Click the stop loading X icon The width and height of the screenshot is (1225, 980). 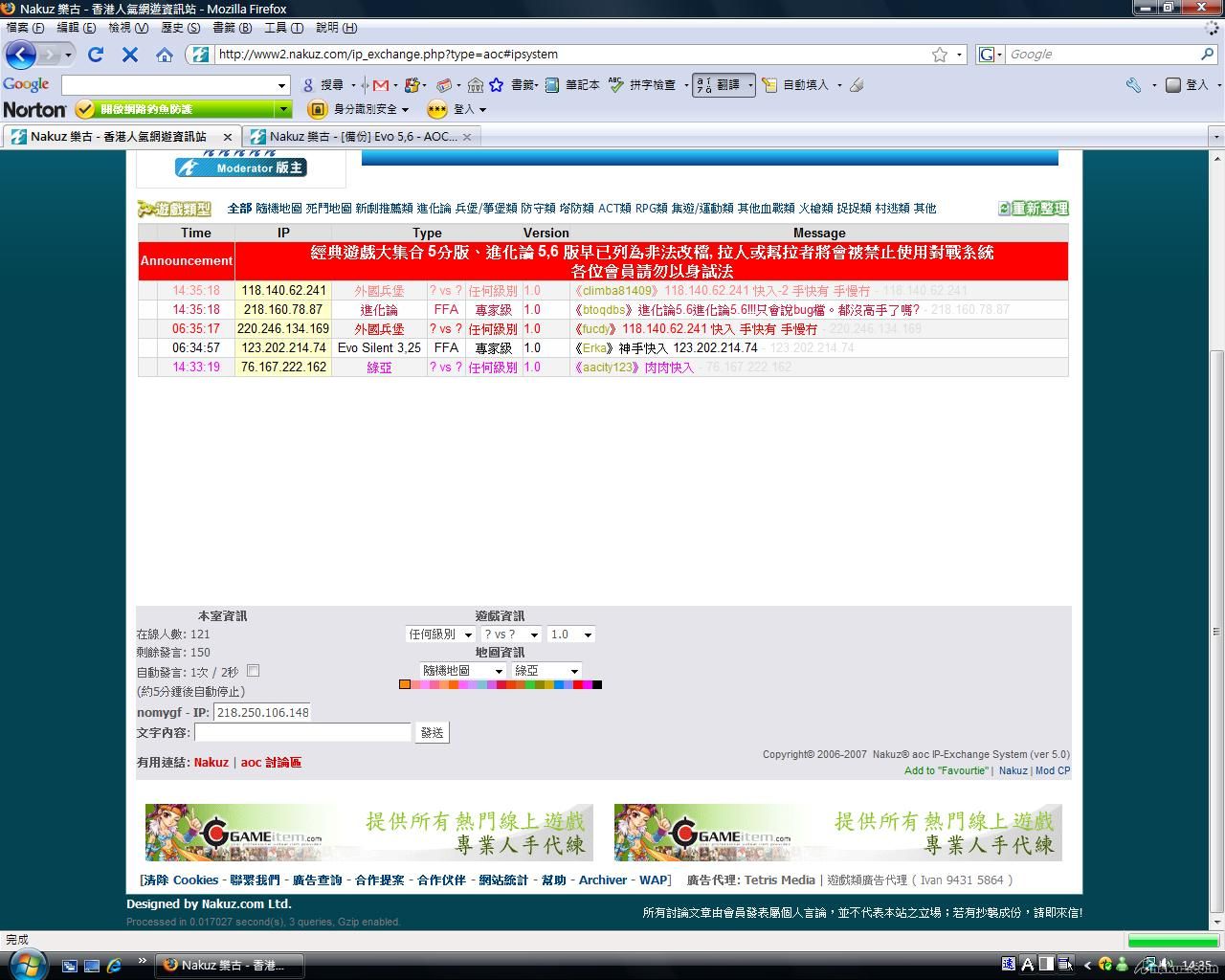click(130, 55)
